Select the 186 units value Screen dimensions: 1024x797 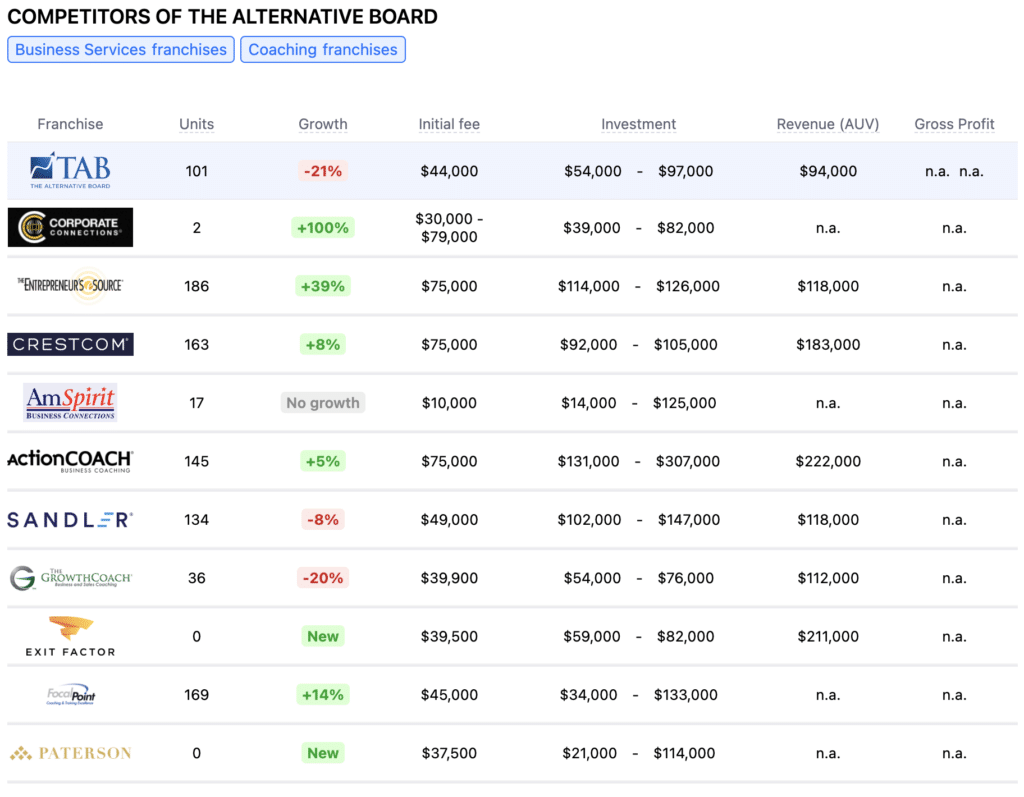[x=197, y=286]
